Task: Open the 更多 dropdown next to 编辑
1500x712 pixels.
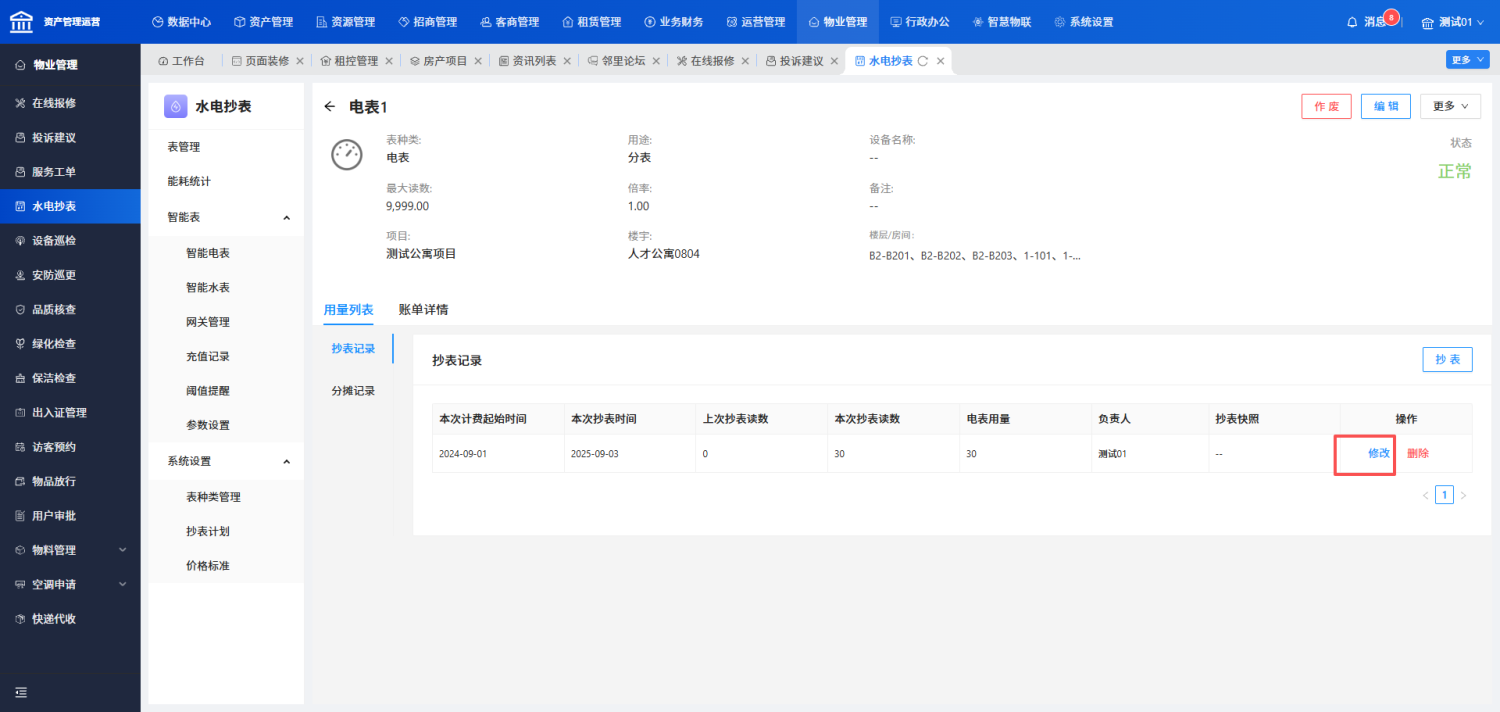Action: pos(1450,106)
